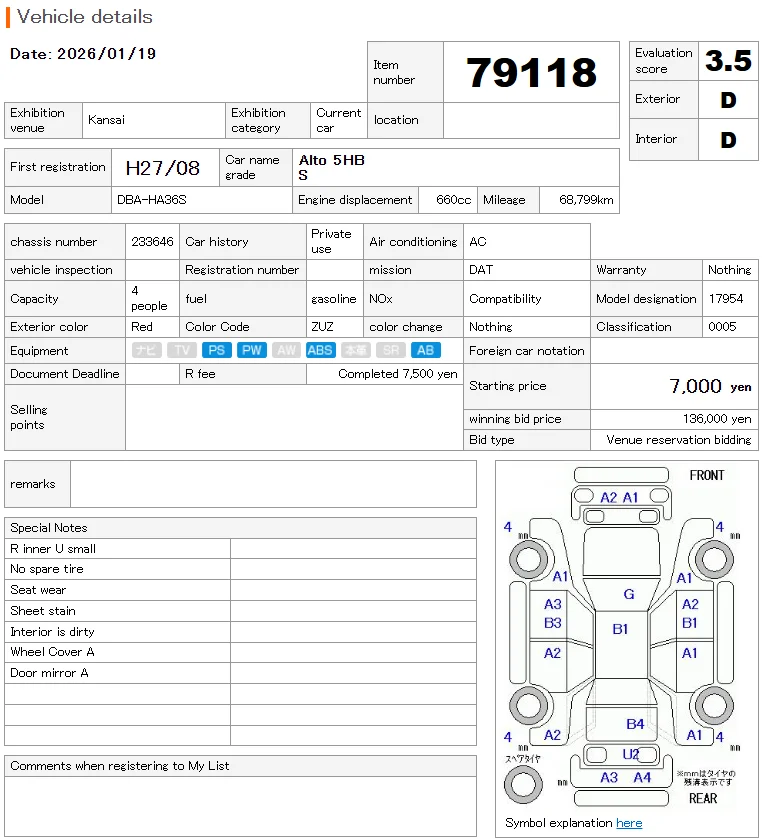The height and width of the screenshot is (839, 762).
Task: Click the starting price 7,000 yen
Action: 710,386
